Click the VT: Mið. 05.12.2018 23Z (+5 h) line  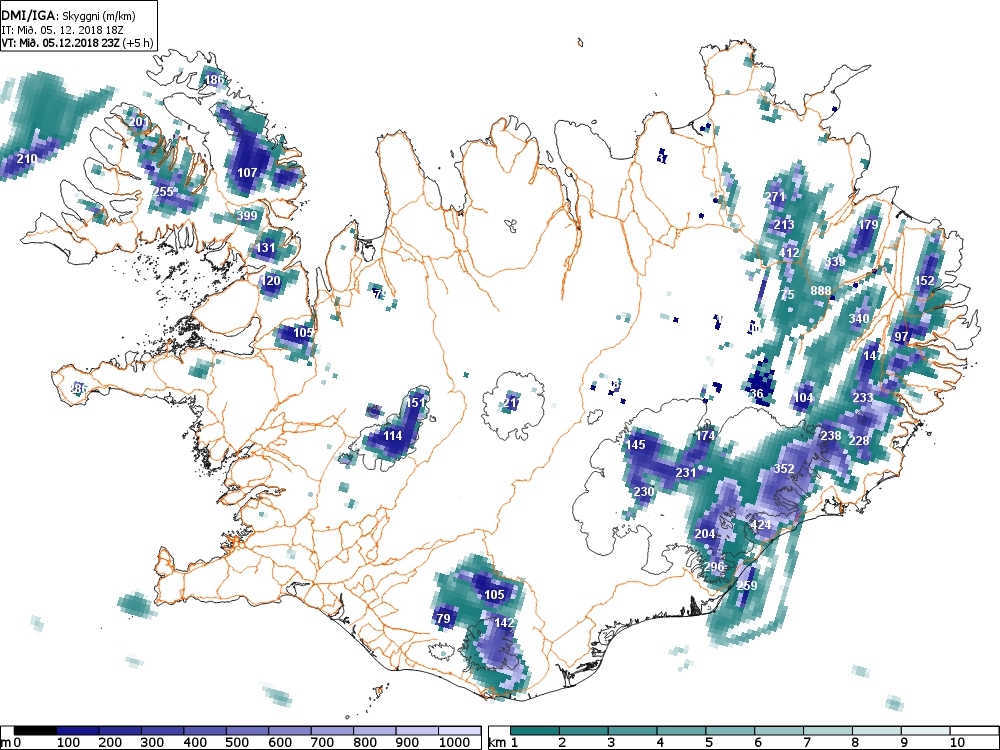pyautogui.click(x=77, y=43)
